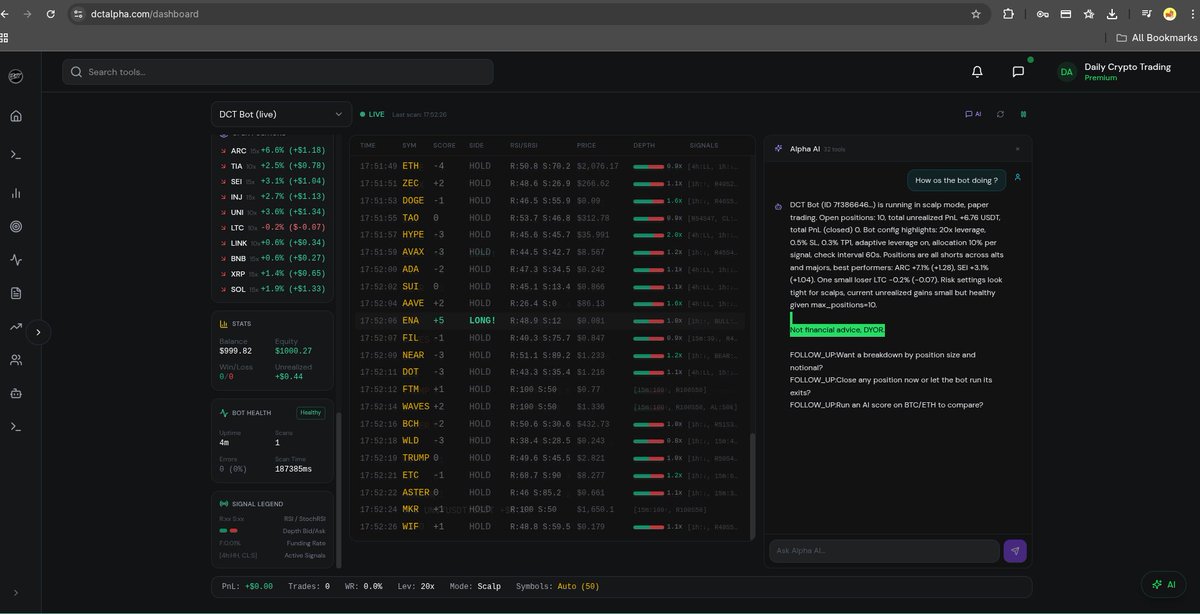
Task: Click the SOL open position row
Action: coord(272,289)
